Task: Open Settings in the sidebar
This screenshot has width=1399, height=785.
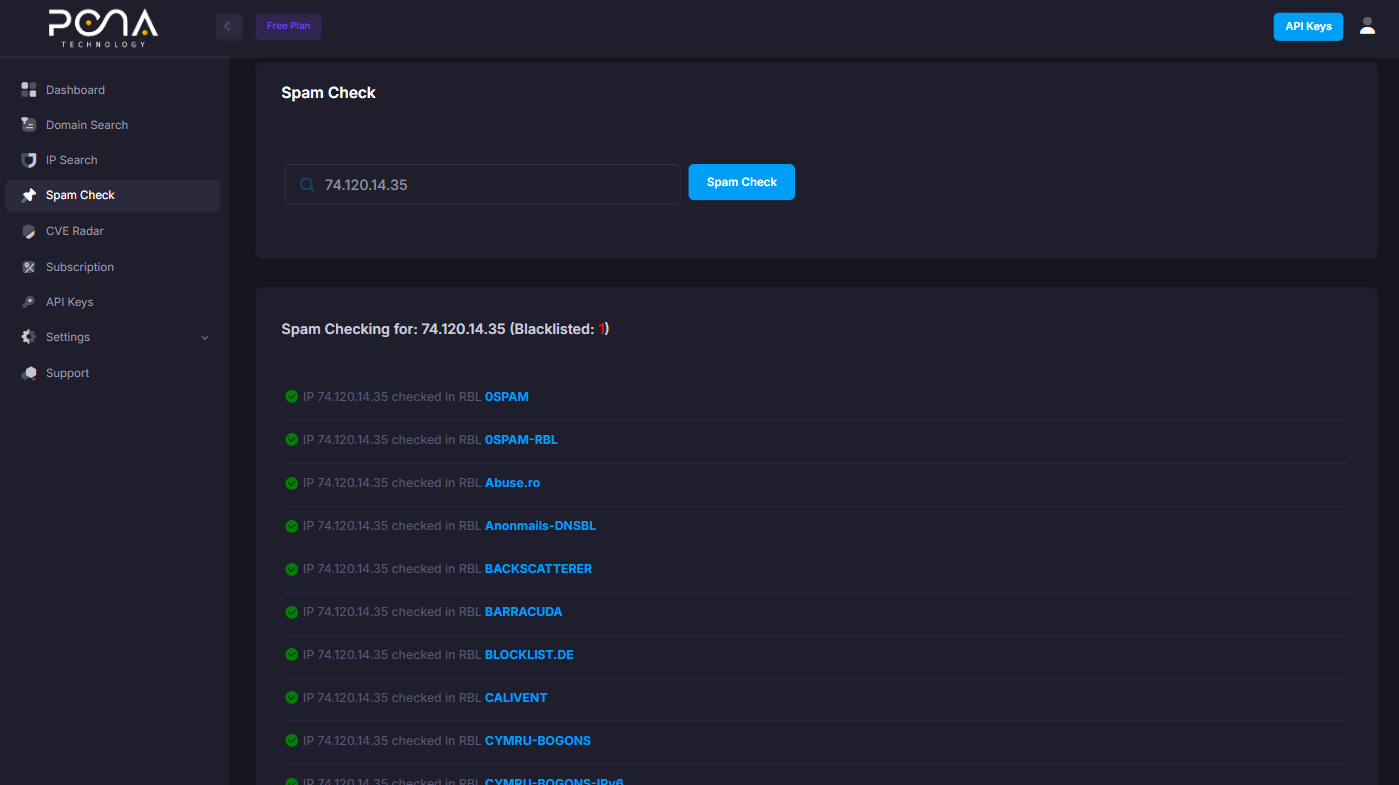Action: coord(113,337)
